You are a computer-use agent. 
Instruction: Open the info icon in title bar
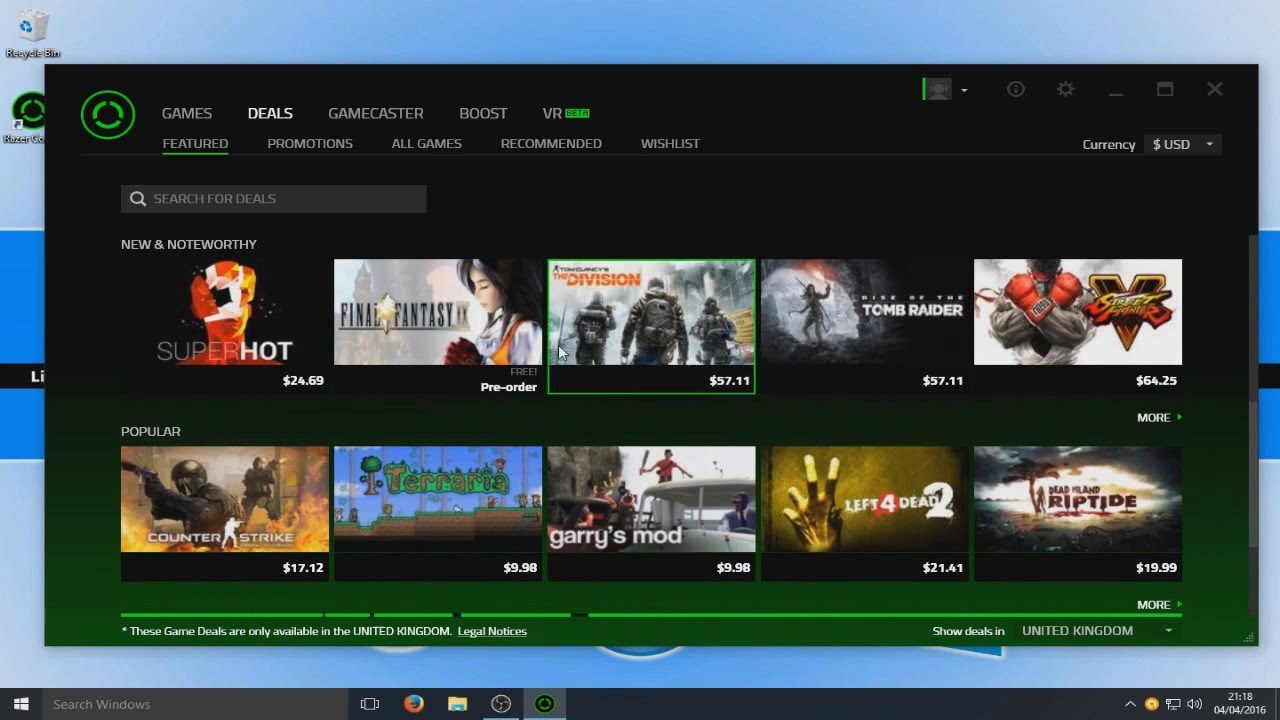click(x=1016, y=89)
